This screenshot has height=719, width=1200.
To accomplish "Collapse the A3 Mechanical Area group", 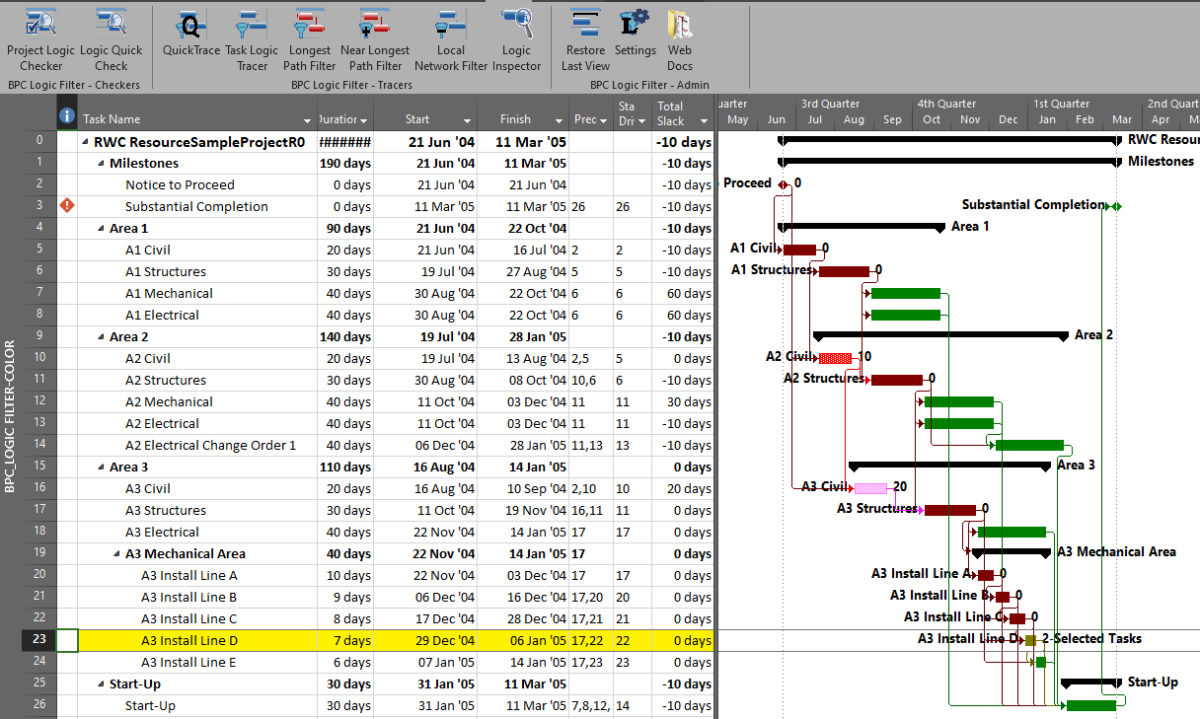I will (117, 554).
